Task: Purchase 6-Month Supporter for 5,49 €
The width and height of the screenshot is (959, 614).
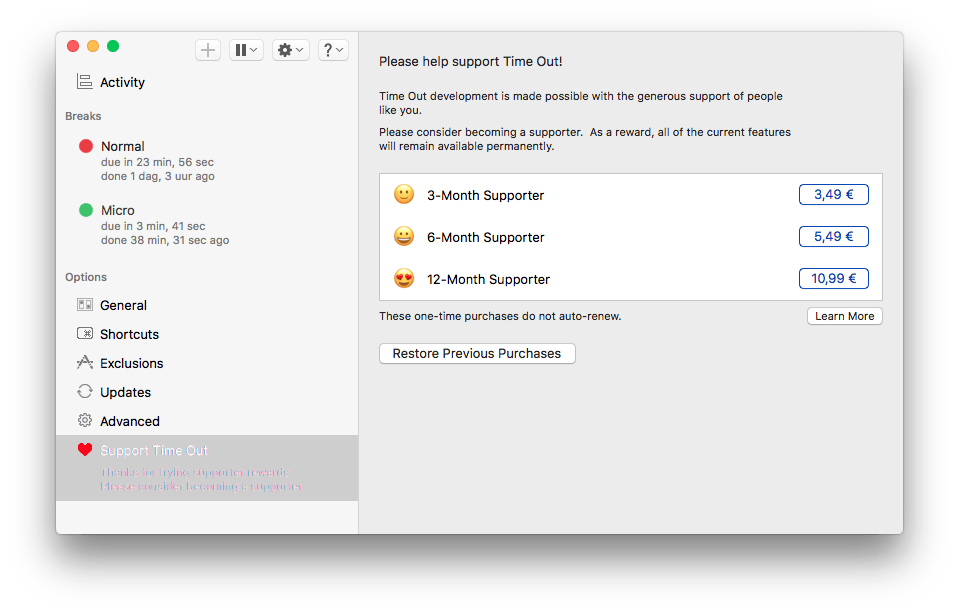Action: [833, 237]
